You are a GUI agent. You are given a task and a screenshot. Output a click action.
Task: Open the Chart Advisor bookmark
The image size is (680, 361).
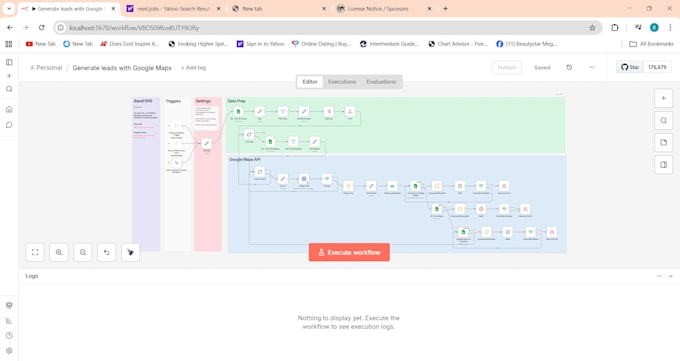(x=458, y=44)
